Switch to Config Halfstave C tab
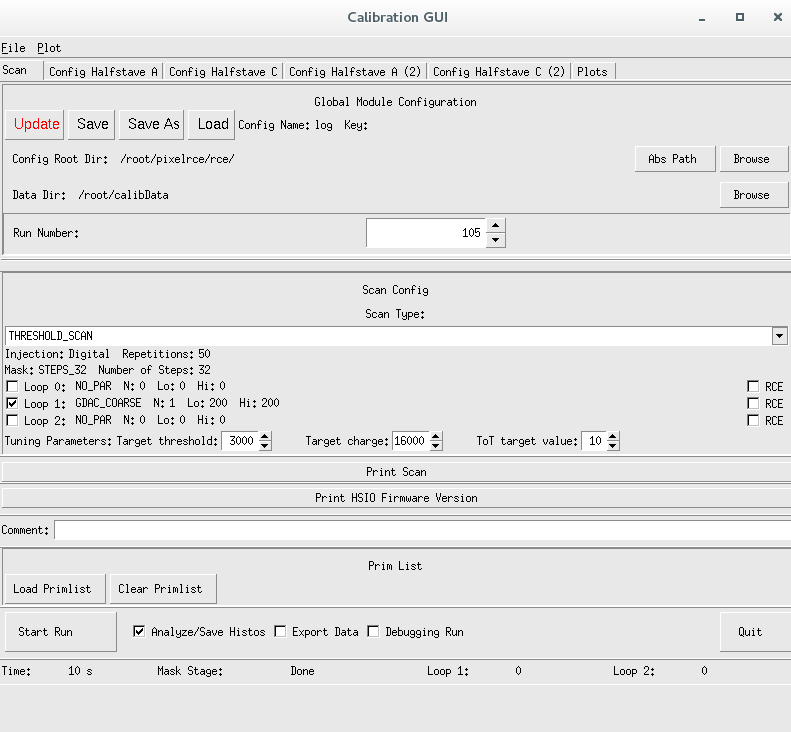791x732 pixels. [x=223, y=72]
